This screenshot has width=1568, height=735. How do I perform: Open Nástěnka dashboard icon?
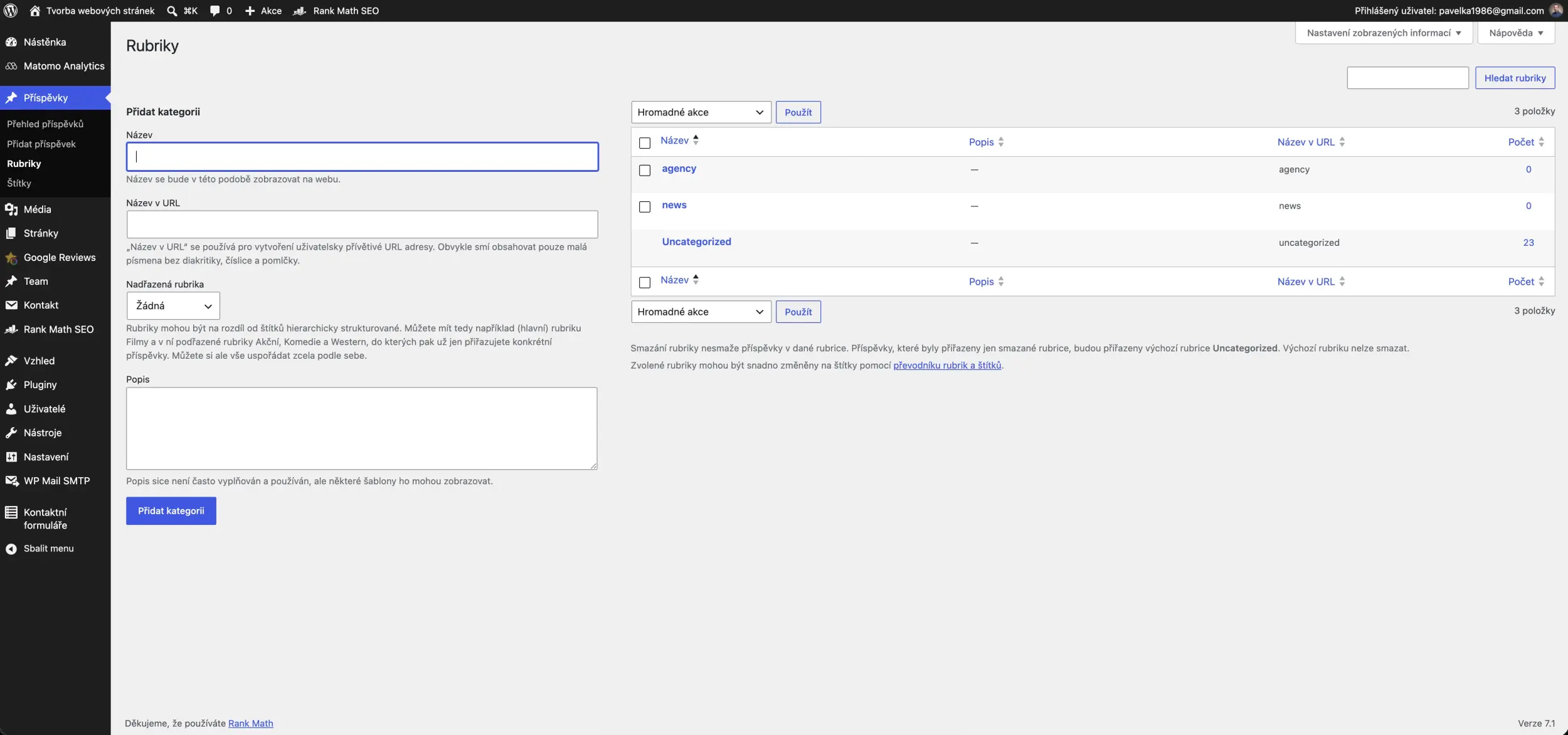coord(11,42)
